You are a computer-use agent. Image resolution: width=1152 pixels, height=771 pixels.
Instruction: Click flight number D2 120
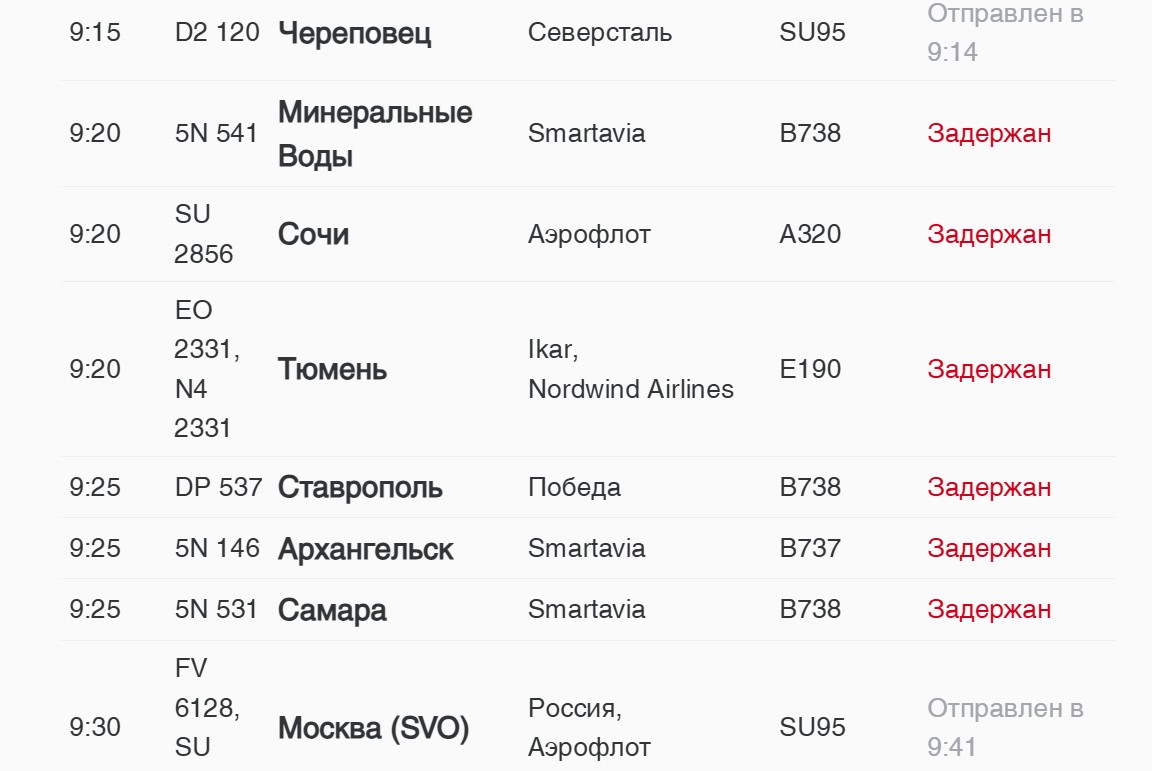pos(217,32)
